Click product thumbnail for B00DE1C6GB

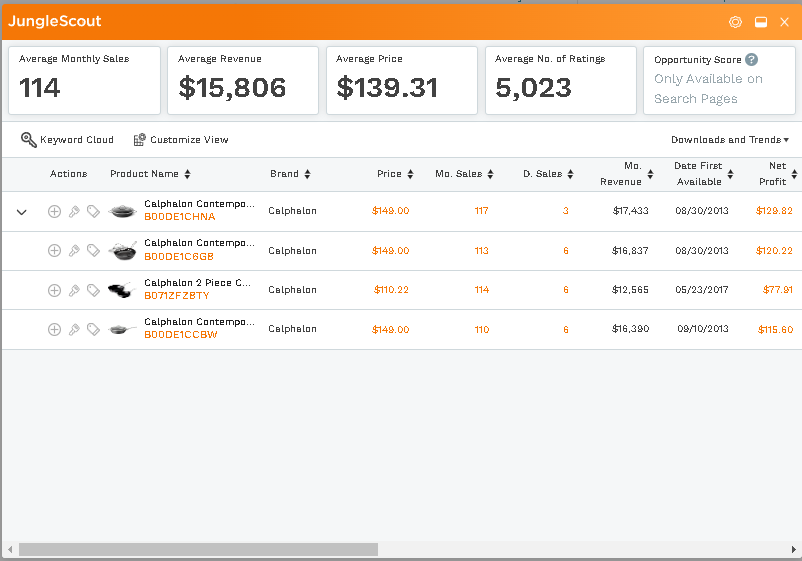click(123, 250)
